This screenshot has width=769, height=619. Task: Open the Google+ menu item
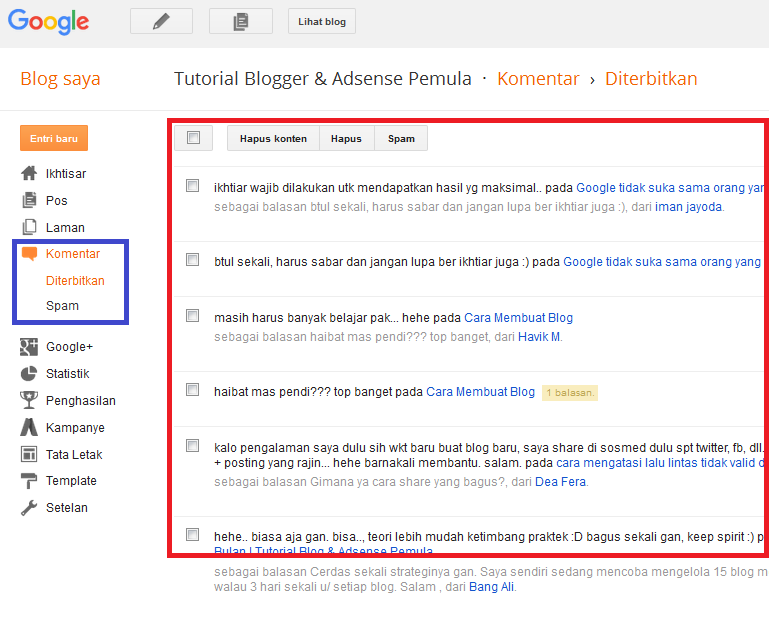tap(69, 347)
